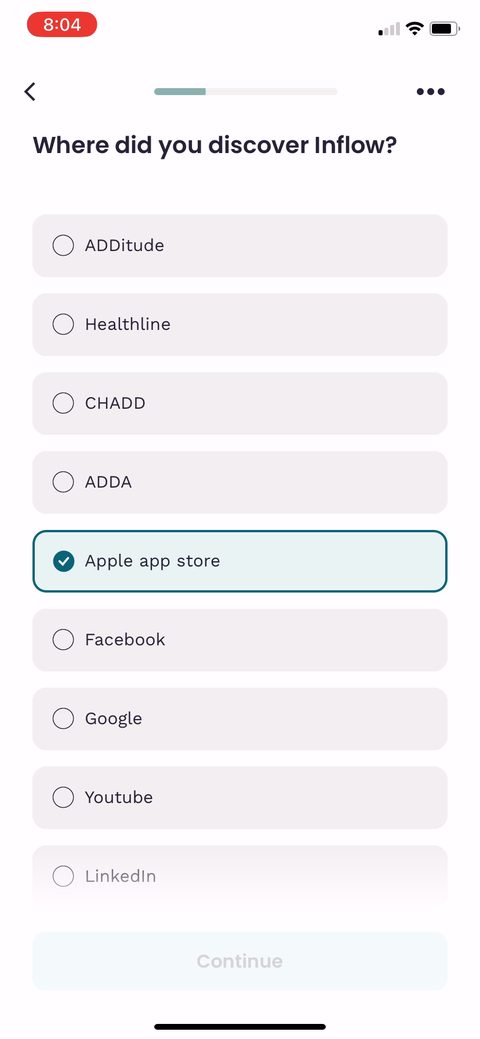Pick the ADDA option
Image resolution: width=480 pixels, height=1039 pixels.
click(x=240, y=482)
